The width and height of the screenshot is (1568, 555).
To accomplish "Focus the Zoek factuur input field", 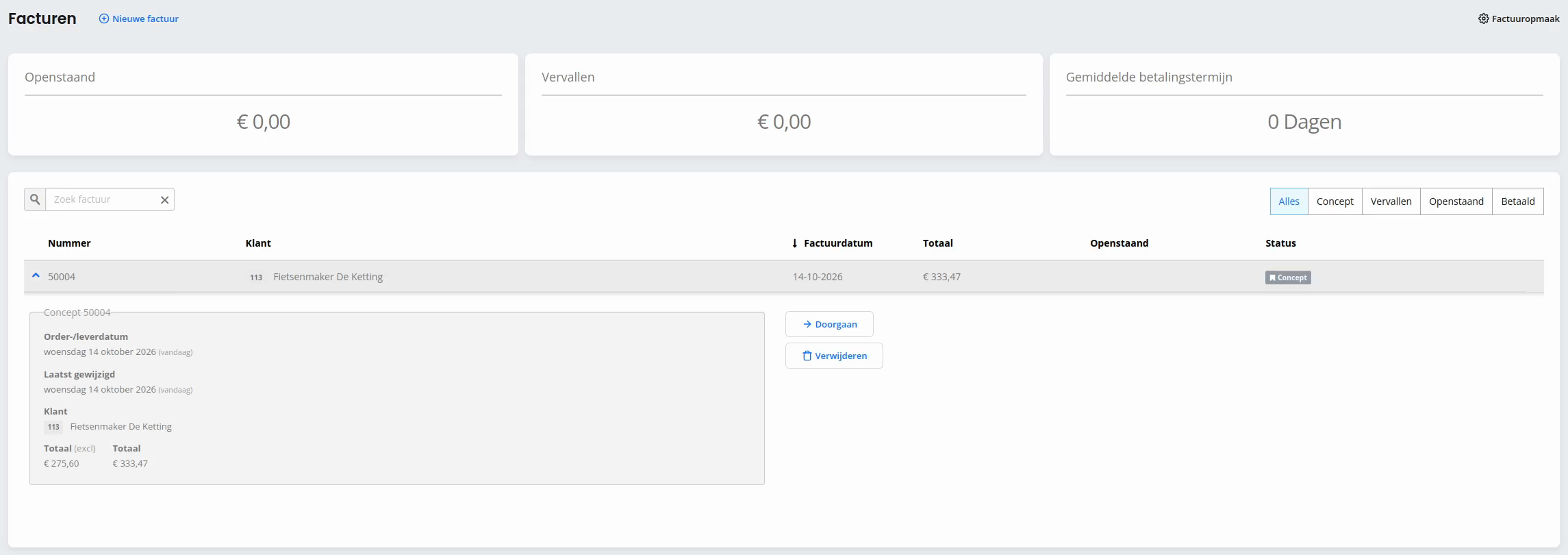I will 101,199.
